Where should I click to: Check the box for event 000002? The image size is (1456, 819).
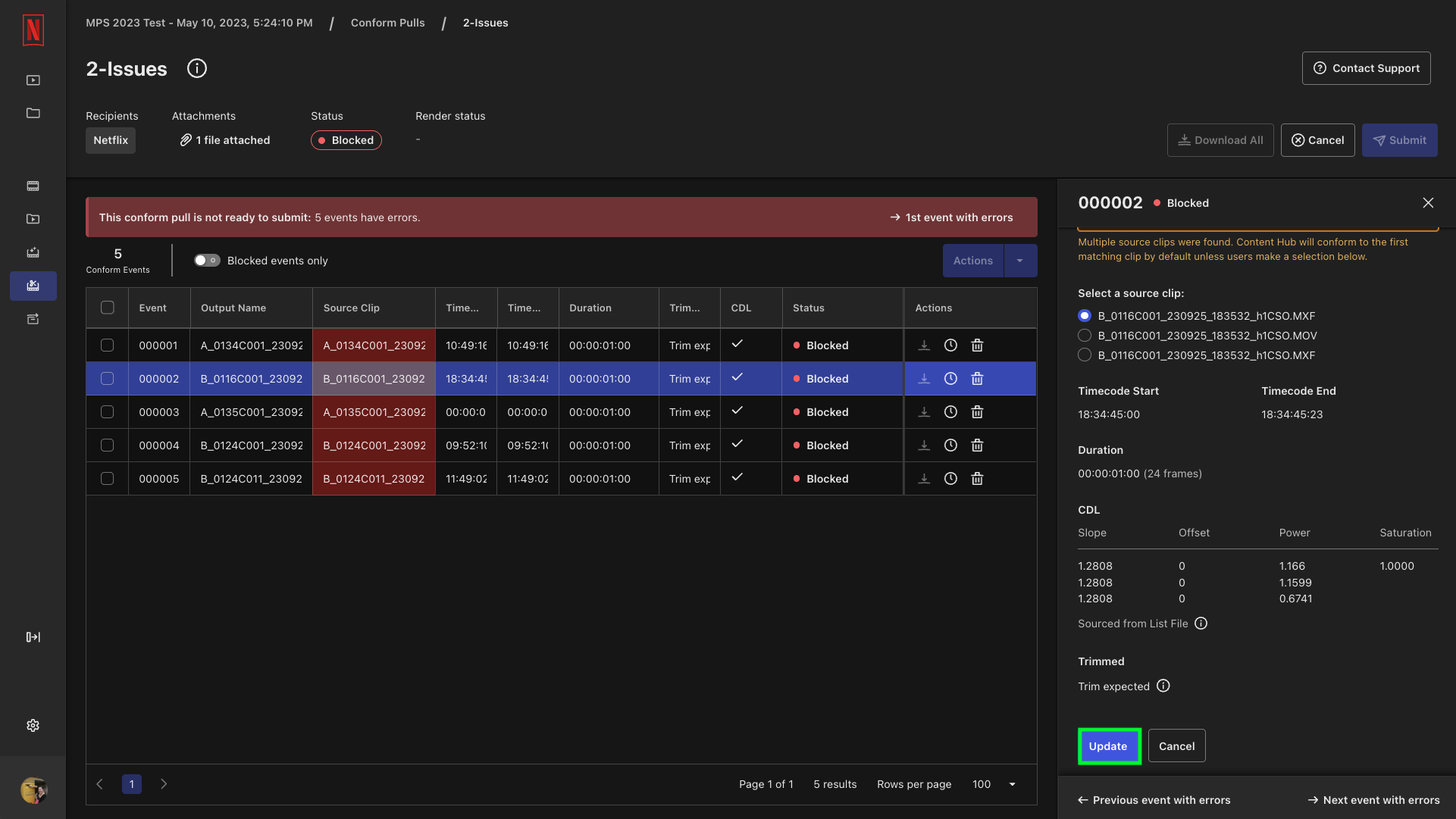[x=108, y=379]
